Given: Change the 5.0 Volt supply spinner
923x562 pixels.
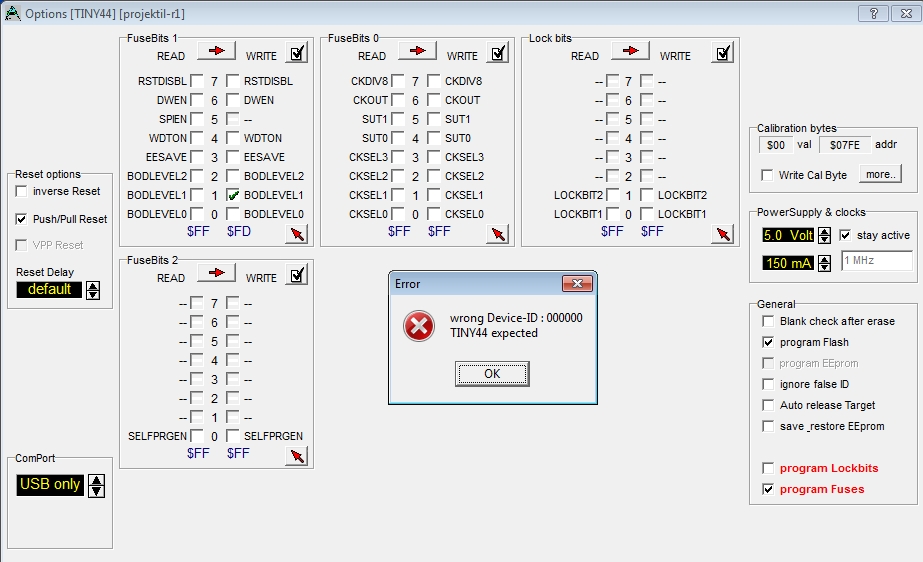Looking at the screenshot, I should [x=824, y=236].
